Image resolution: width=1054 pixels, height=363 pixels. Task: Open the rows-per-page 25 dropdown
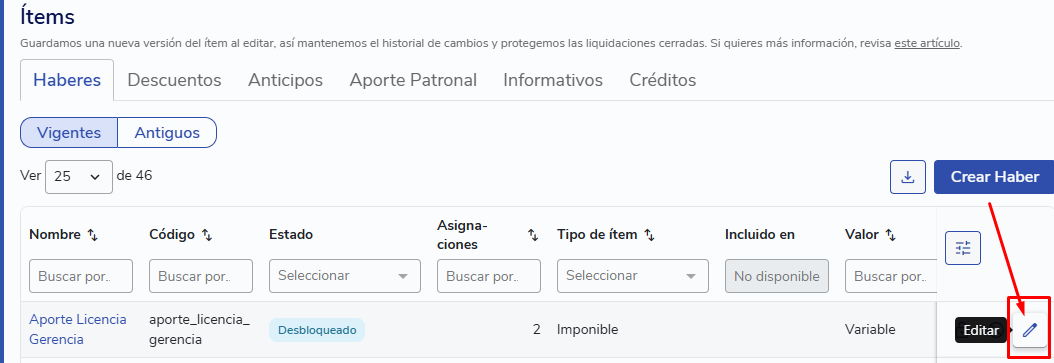79,177
